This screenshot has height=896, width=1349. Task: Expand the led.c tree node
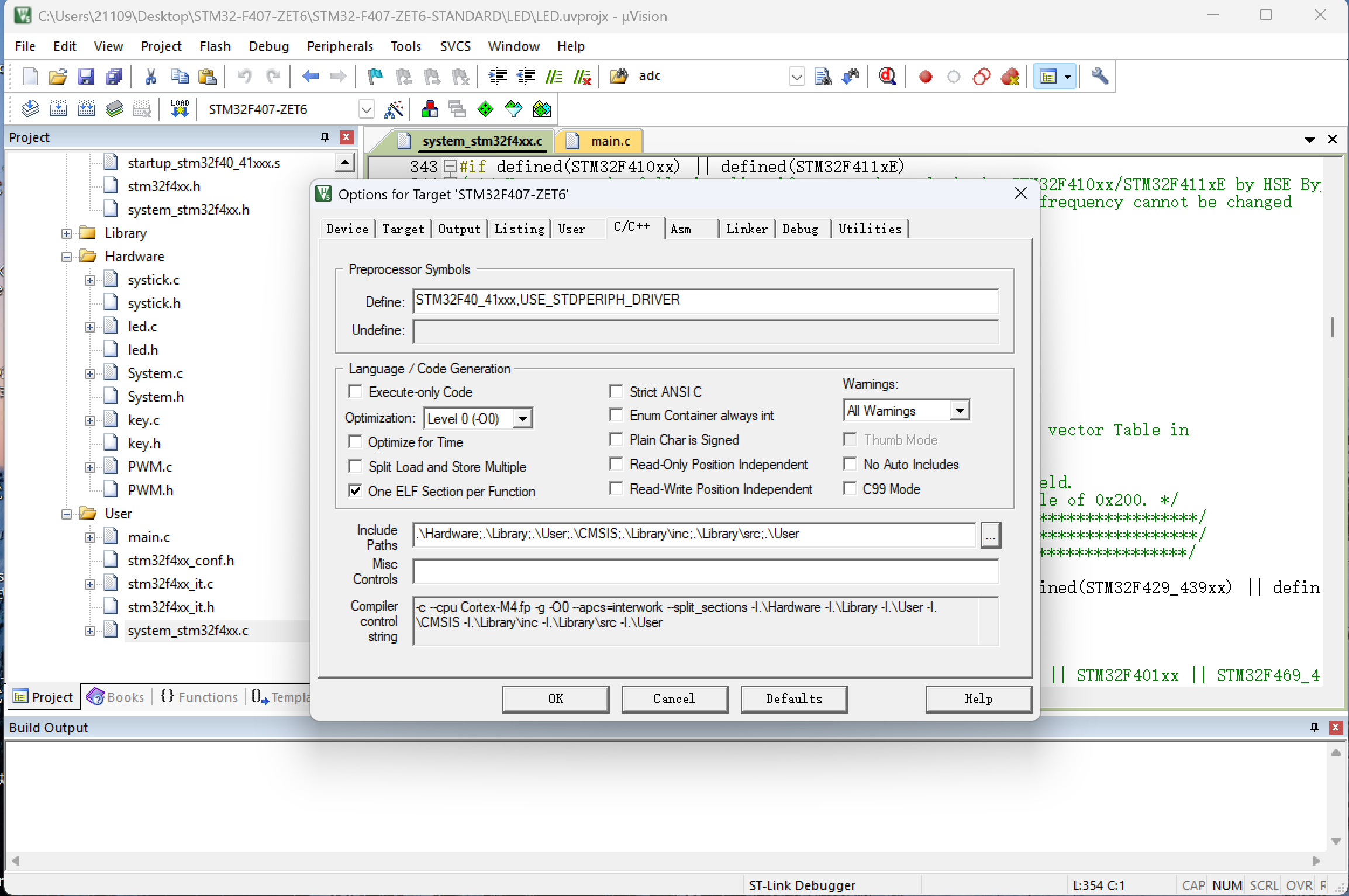click(90, 327)
